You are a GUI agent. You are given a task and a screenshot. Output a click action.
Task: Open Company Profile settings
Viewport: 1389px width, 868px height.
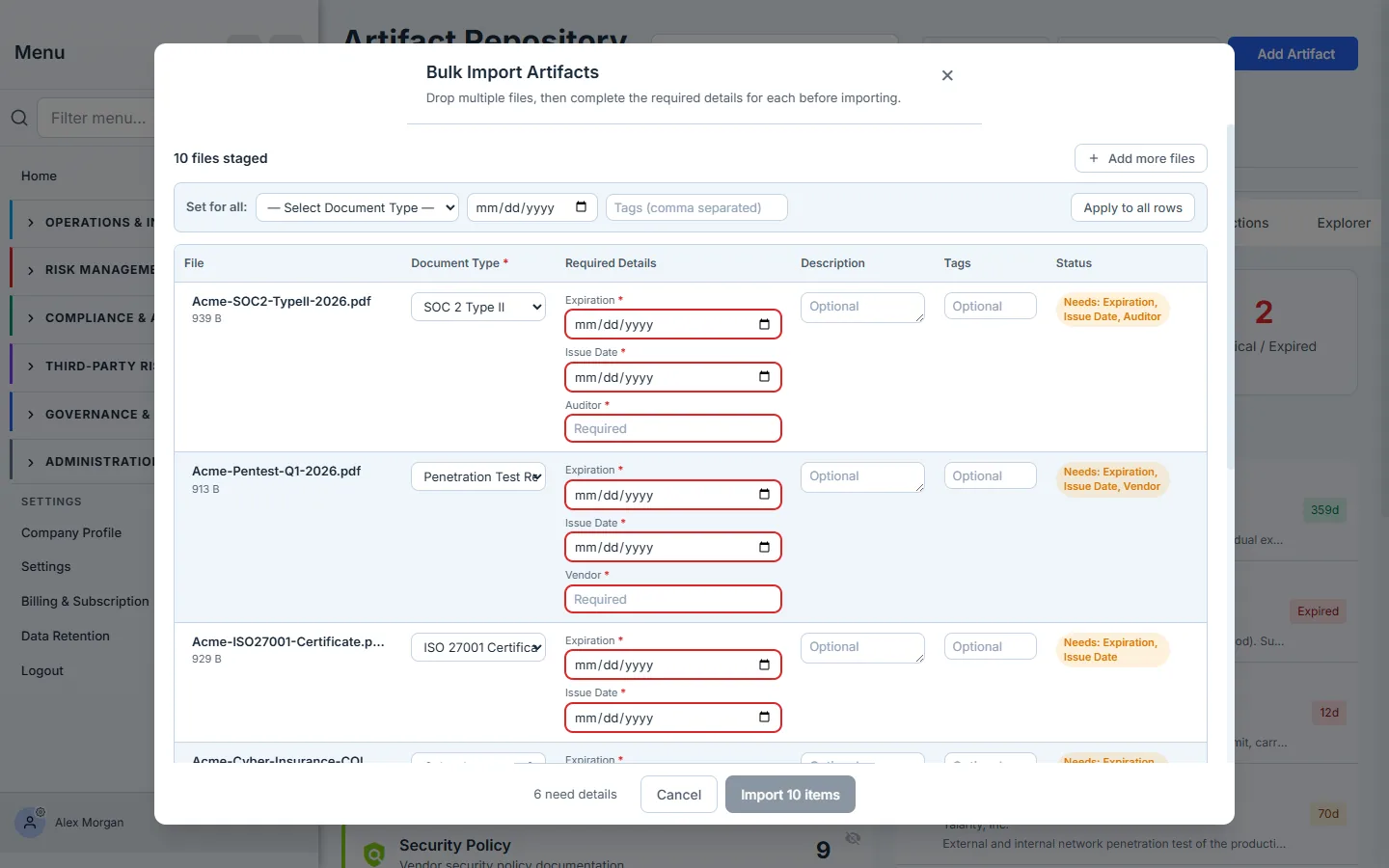coord(71,532)
